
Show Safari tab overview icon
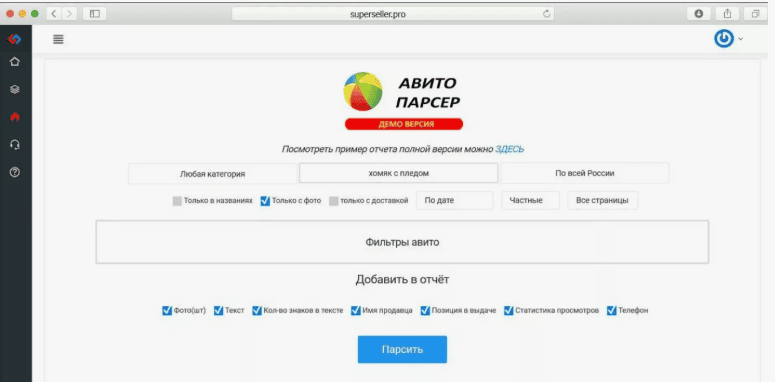click(755, 14)
